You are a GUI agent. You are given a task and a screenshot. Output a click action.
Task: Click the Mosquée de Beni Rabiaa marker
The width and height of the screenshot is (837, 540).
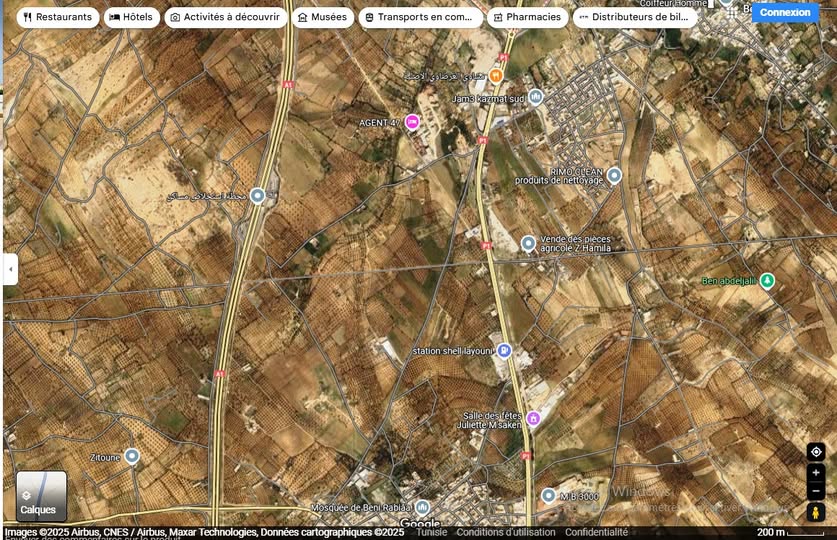(422, 507)
